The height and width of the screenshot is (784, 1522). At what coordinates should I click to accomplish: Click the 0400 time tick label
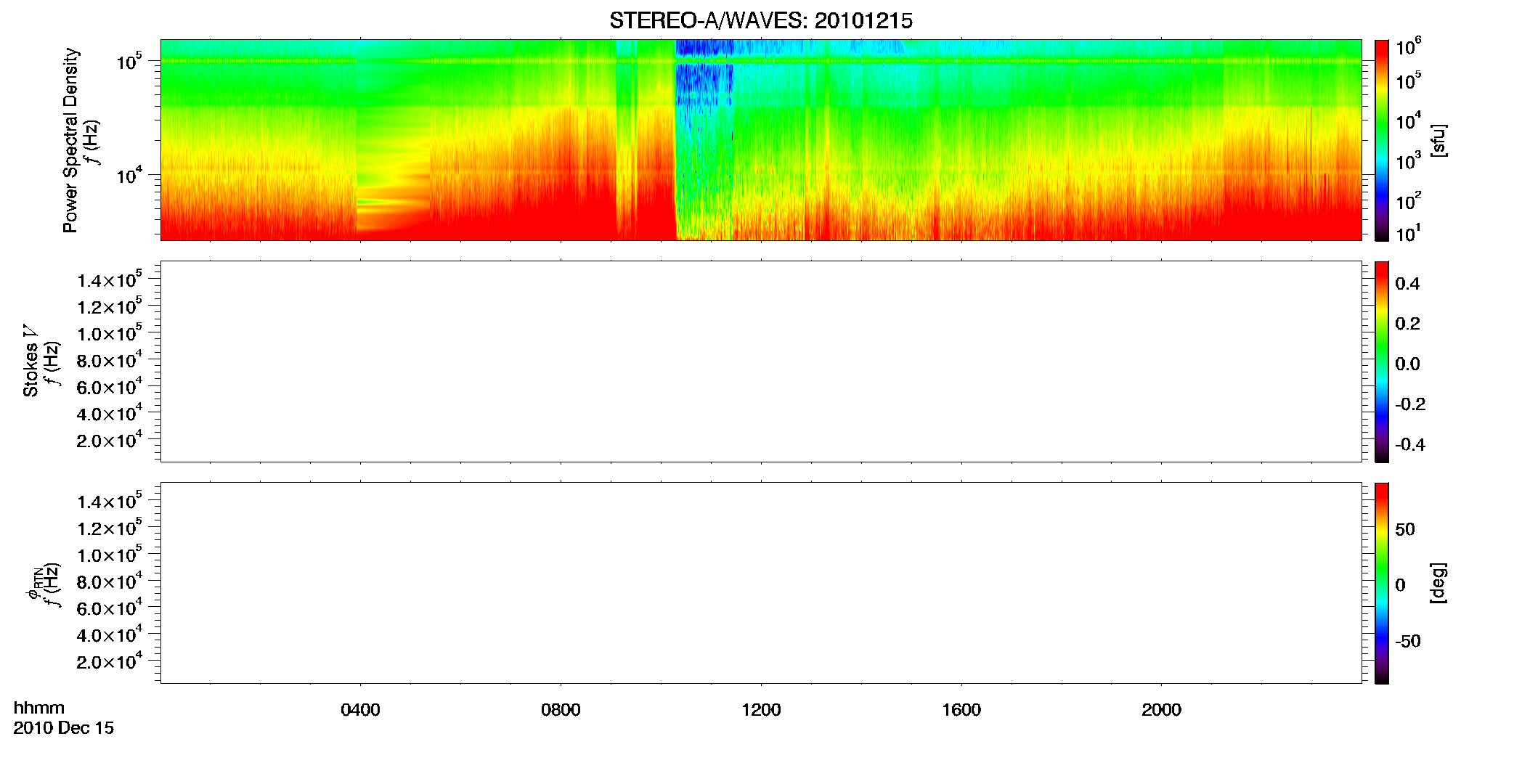(360, 710)
